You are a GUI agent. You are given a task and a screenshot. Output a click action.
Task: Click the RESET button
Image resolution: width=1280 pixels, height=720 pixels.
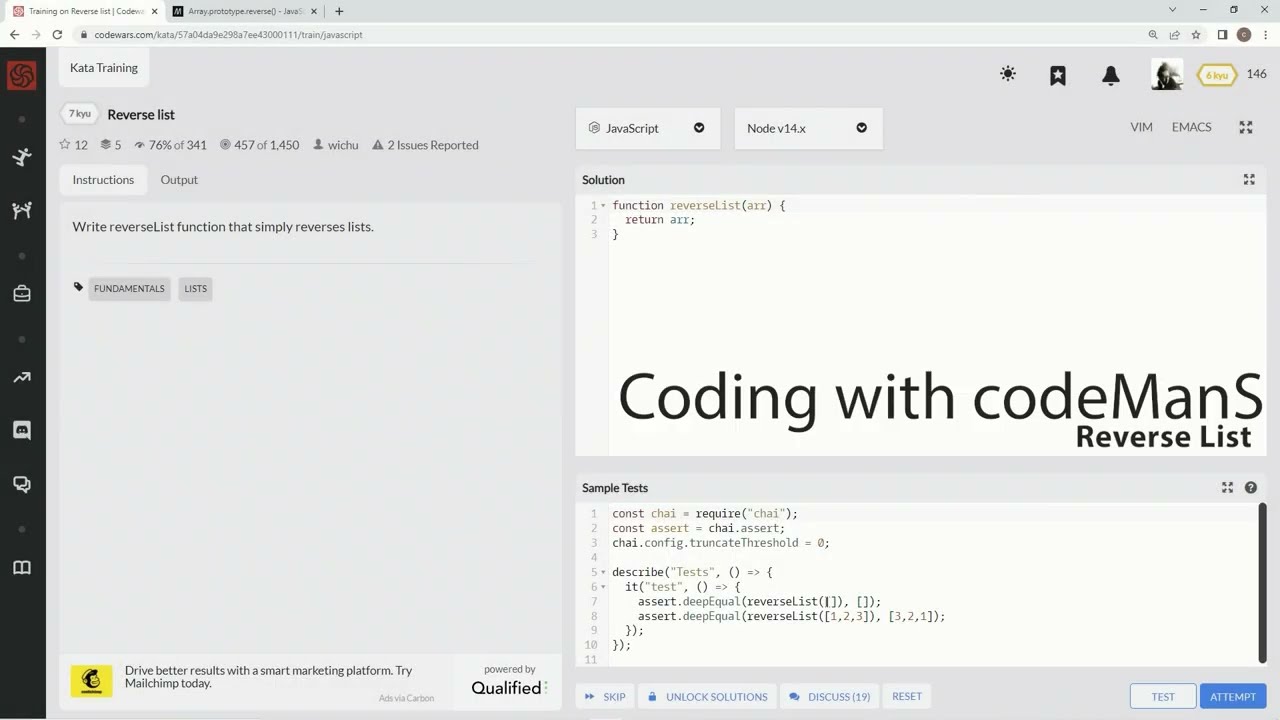(x=907, y=696)
